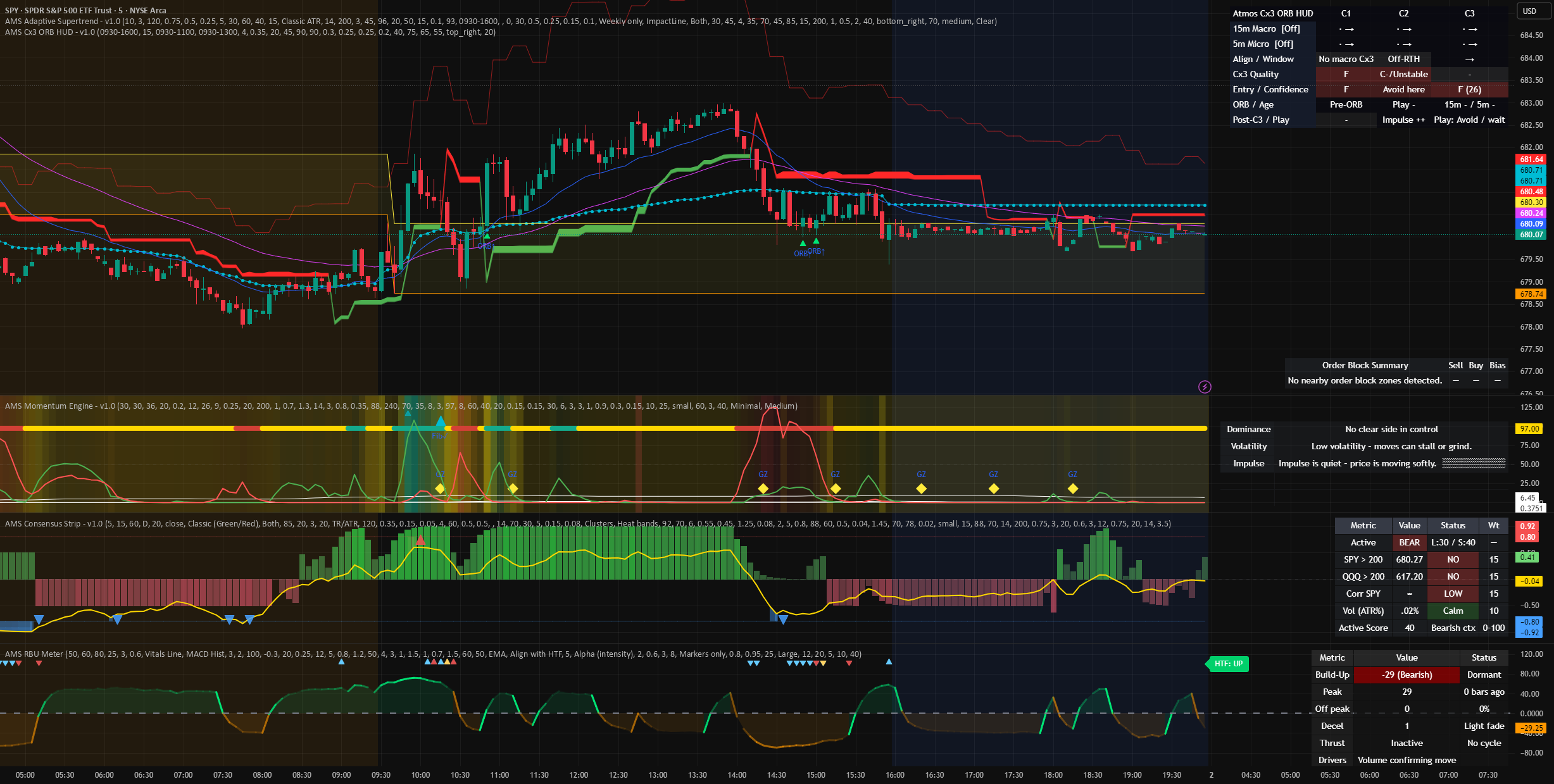Click the Light fade status cell
This screenshot has width=1554, height=784.
(1484, 726)
